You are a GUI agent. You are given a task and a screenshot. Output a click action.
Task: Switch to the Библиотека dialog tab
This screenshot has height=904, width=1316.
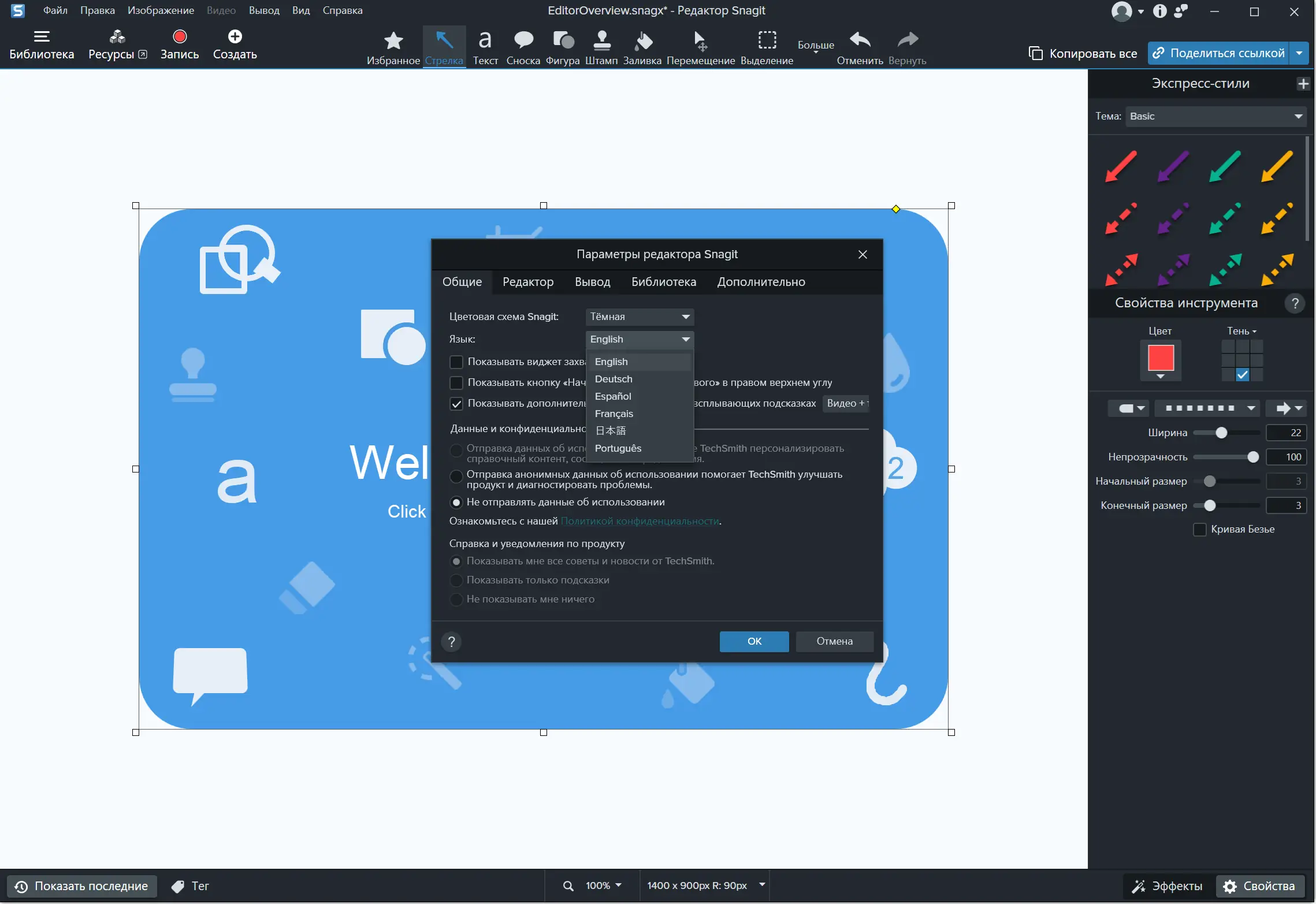[x=663, y=282]
